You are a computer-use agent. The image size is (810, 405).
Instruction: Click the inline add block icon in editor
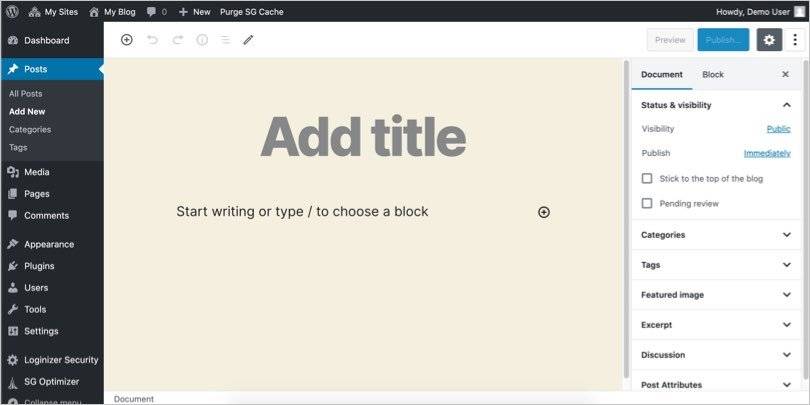click(x=544, y=212)
